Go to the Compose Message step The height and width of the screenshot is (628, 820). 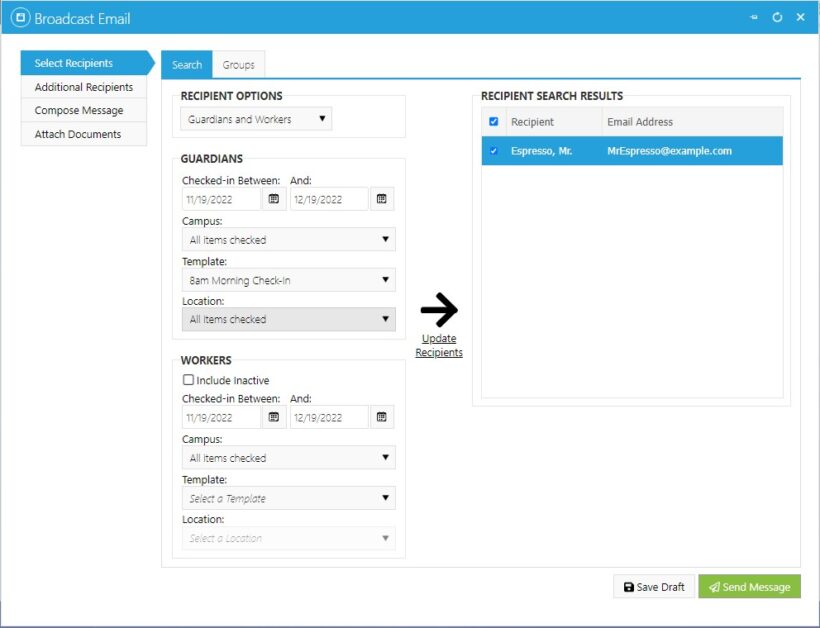(79, 111)
